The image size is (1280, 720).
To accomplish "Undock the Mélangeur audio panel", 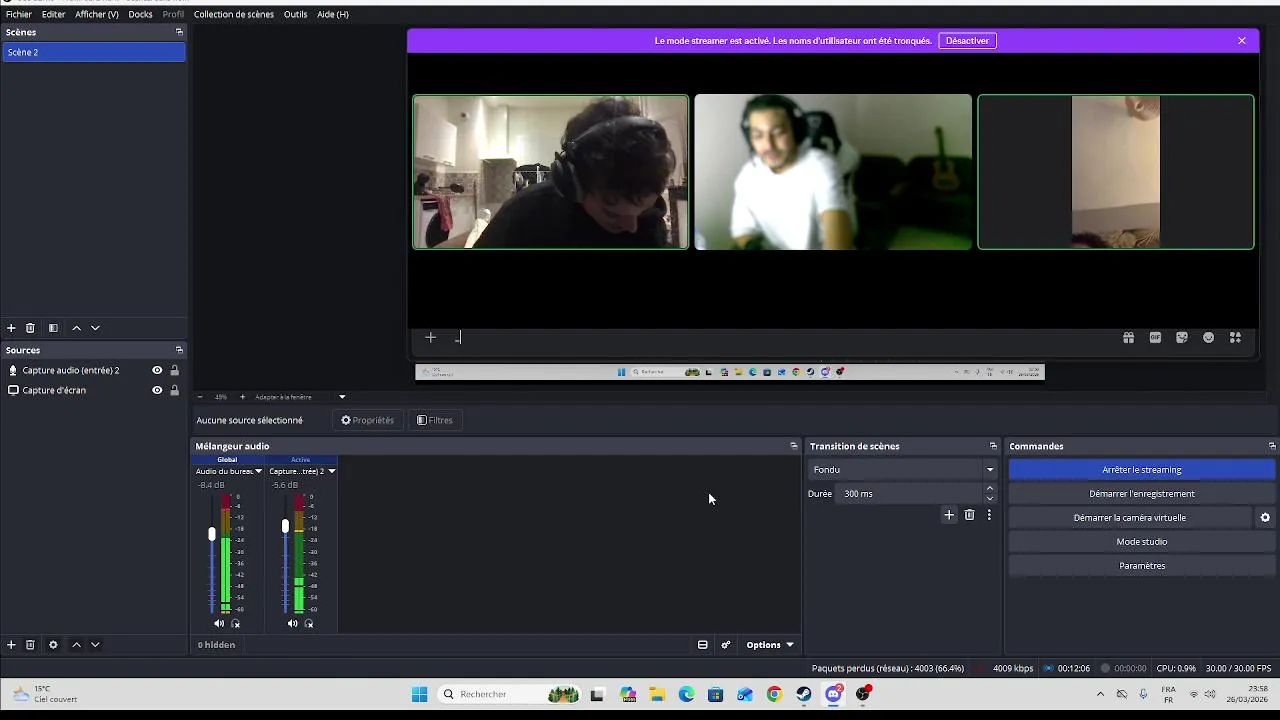I will coord(794,446).
